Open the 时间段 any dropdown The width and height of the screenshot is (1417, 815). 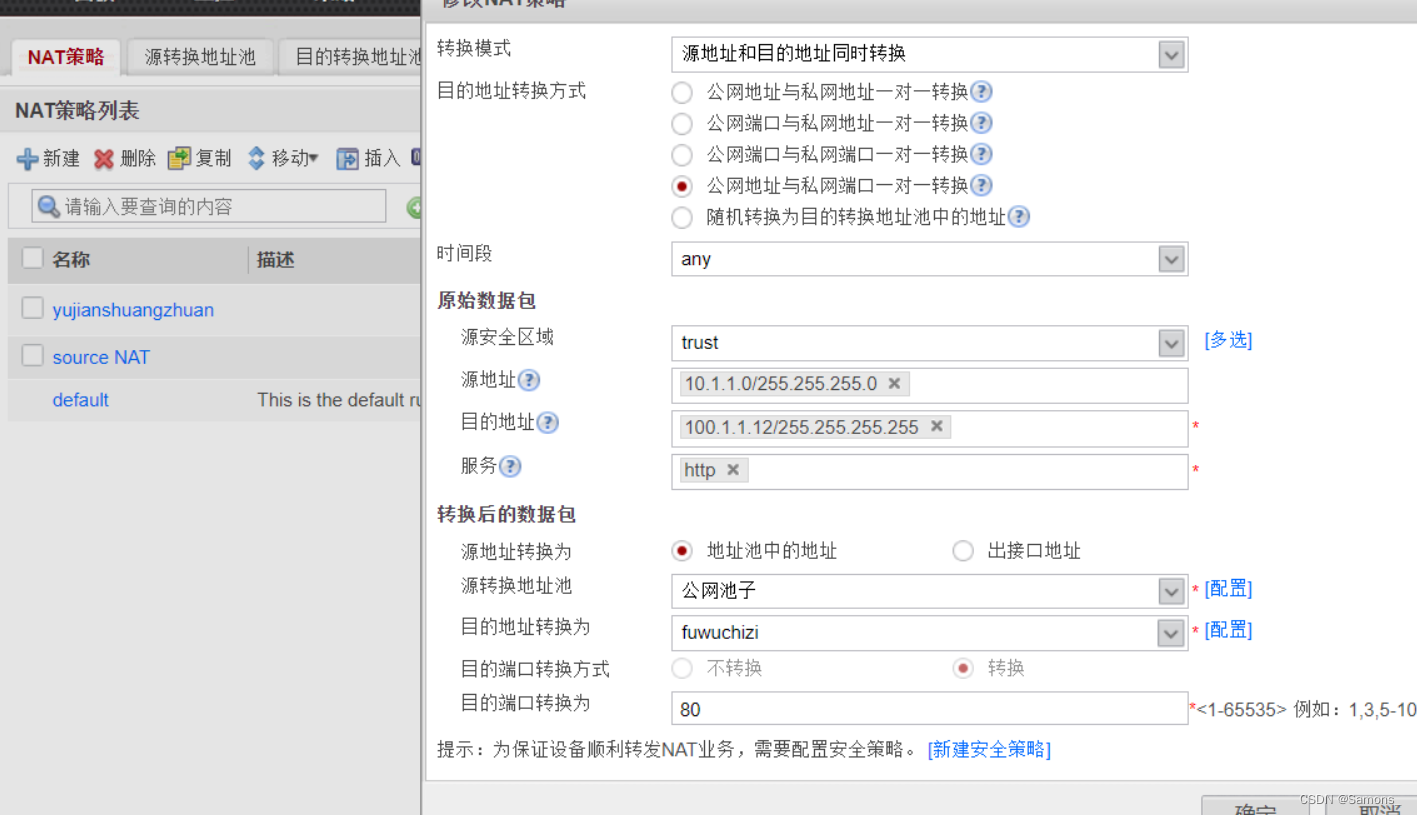pos(1172,259)
